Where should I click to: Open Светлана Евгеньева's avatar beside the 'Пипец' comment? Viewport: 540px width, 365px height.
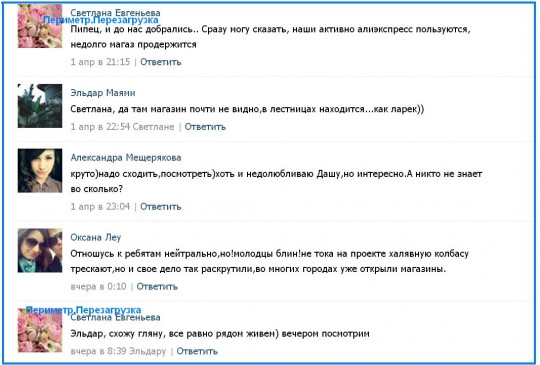click(40, 26)
